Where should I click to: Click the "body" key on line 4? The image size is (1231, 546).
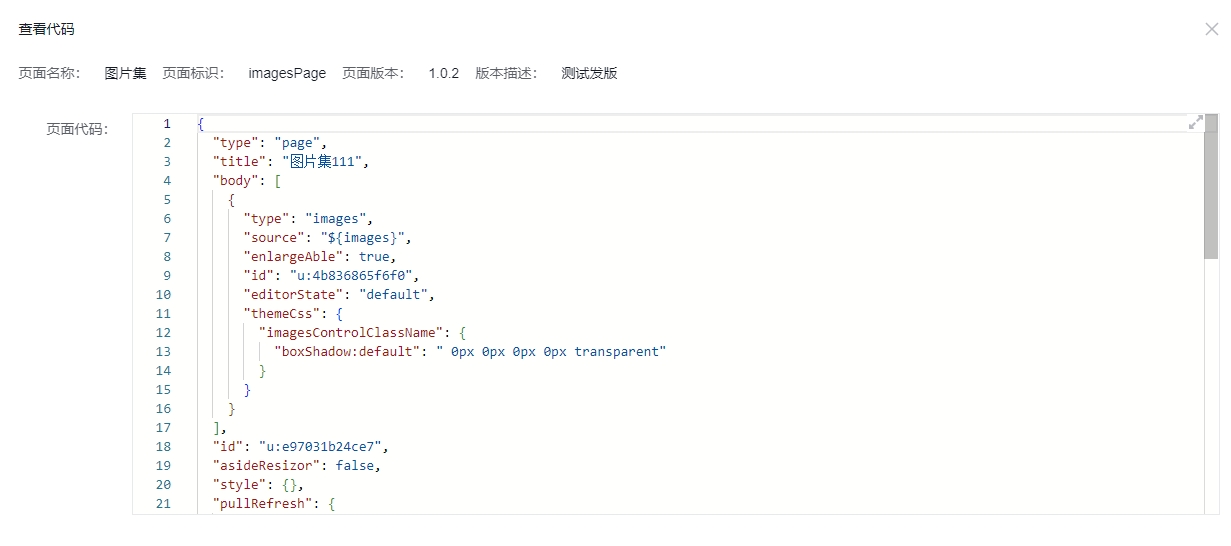[x=235, y=181]
